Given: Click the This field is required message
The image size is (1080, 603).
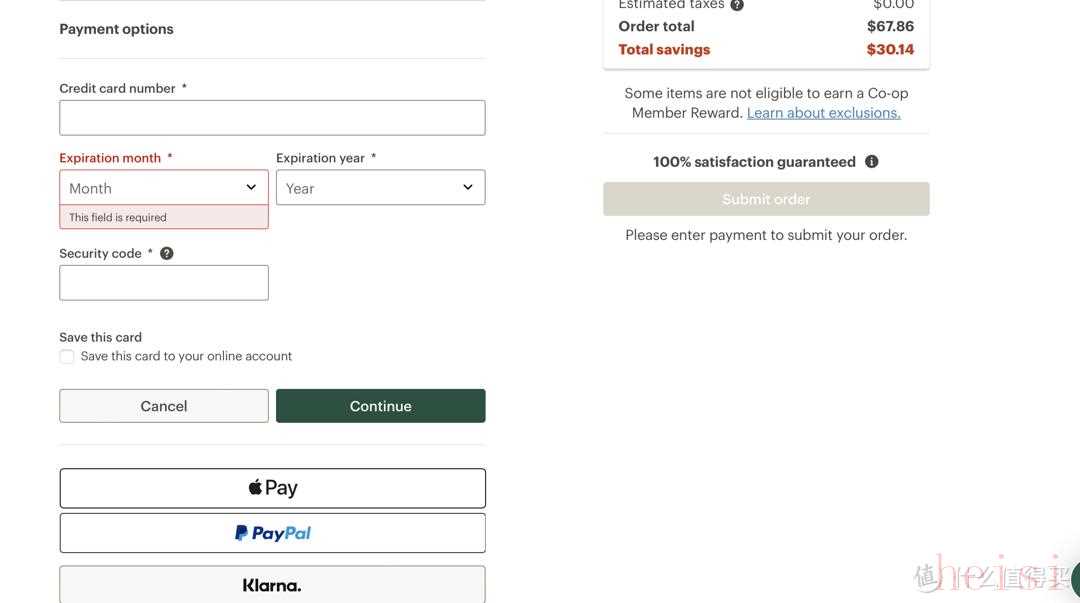Looking at the screenshot, I should (x=118, y=217).
